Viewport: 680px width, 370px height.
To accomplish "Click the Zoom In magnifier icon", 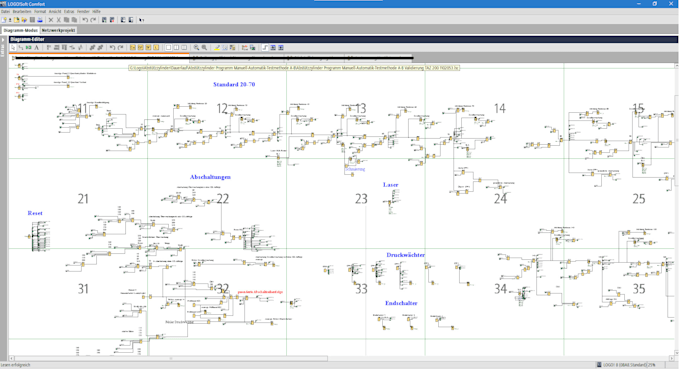I will [x=196, y=48].
